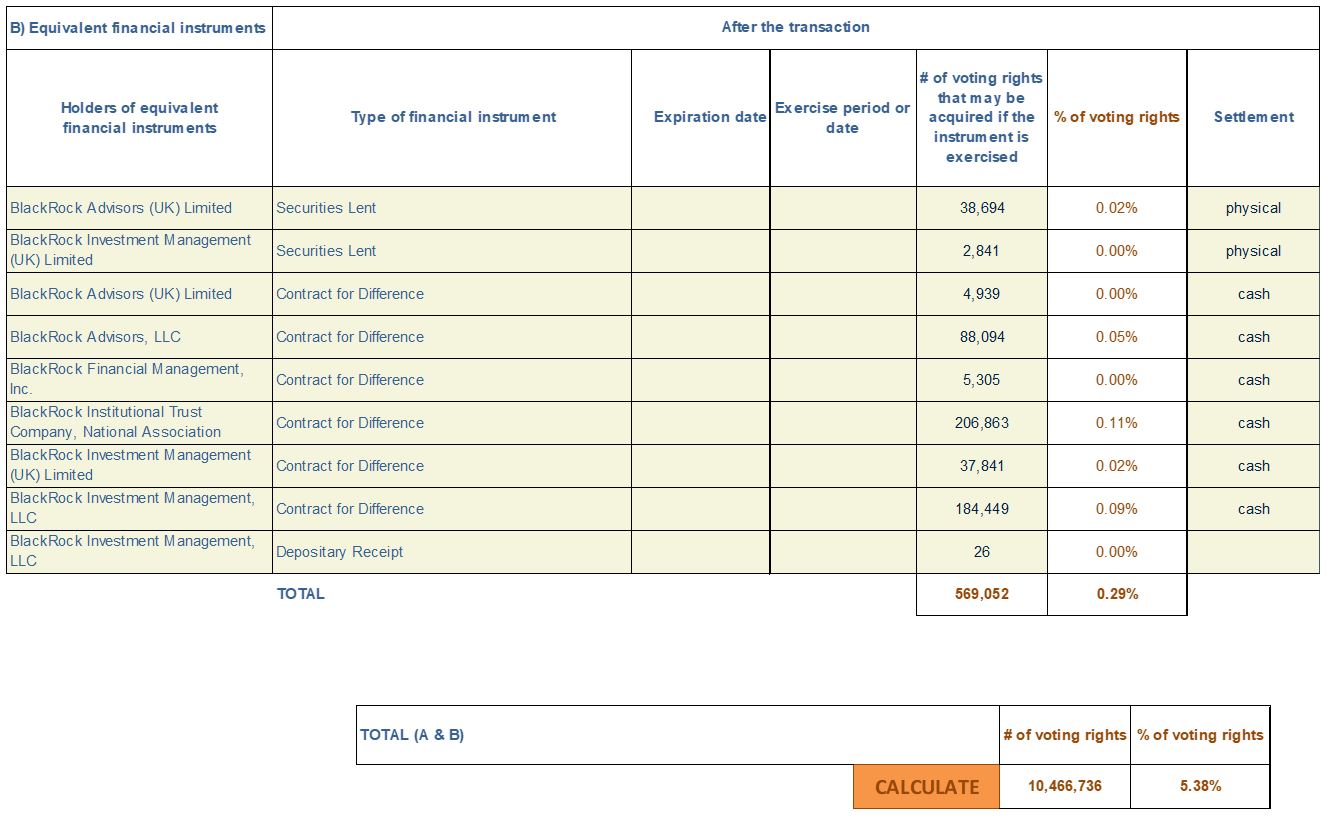Viewport: 1326px width, 822px height.
Task: Select the voting rights value 4,939
Action: click(x=982, y=294)
